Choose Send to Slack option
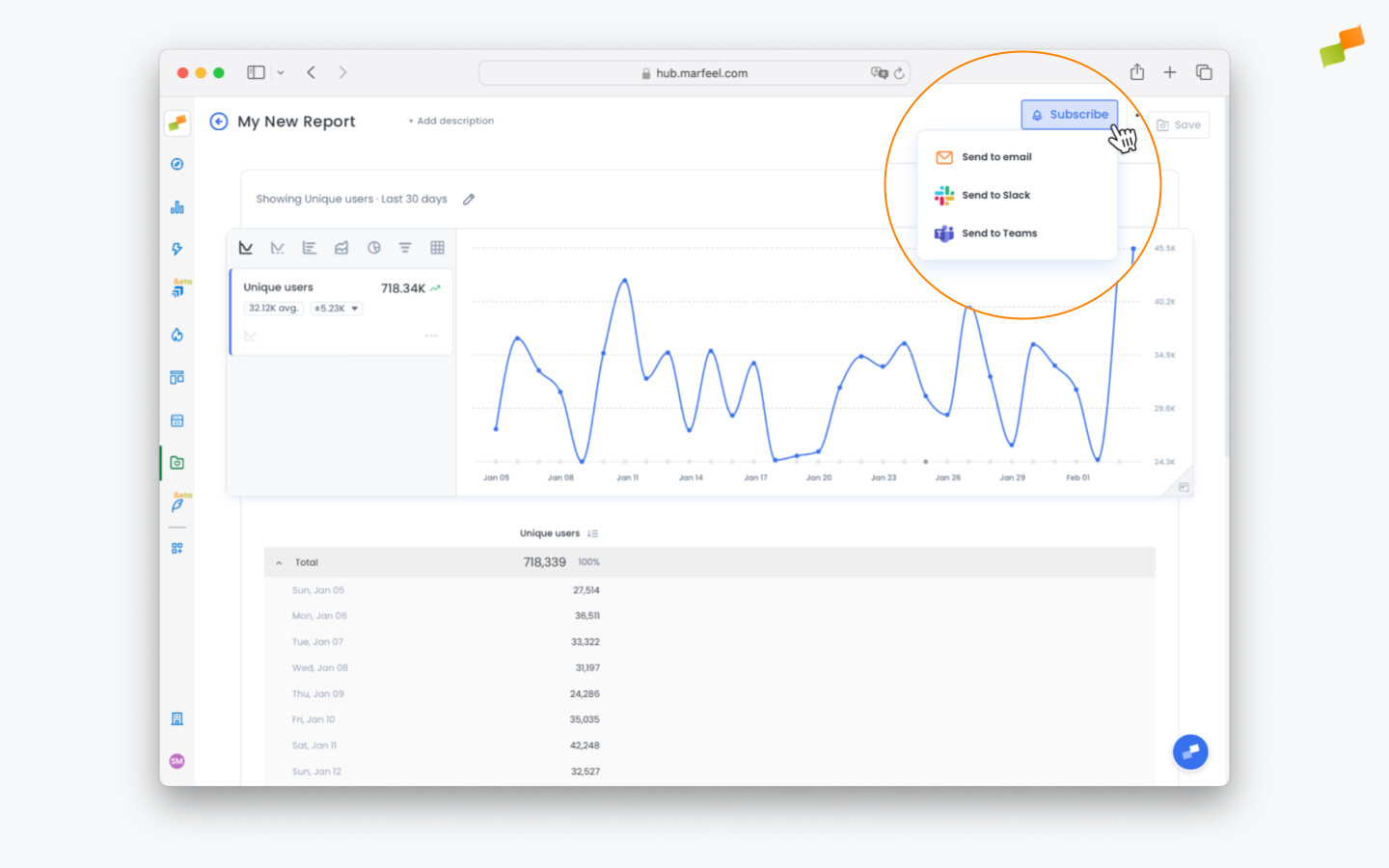The width and height of the screenshot is (1389, 868). click(x=994, y=195)
